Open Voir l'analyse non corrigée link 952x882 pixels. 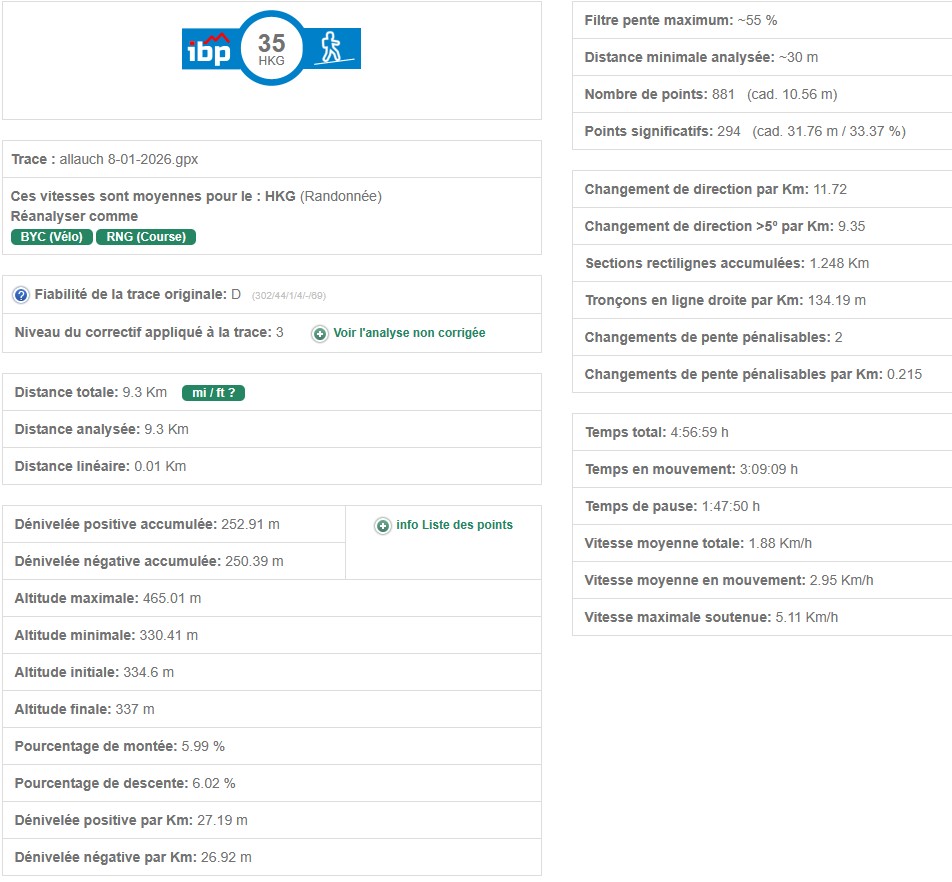point(409,333)
